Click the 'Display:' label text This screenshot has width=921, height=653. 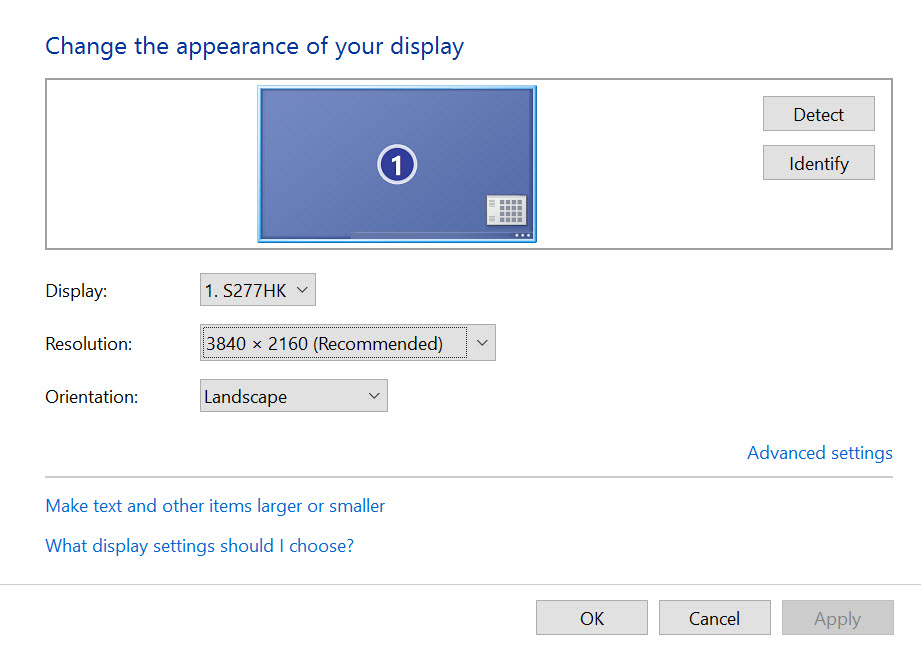click(76, 291)
